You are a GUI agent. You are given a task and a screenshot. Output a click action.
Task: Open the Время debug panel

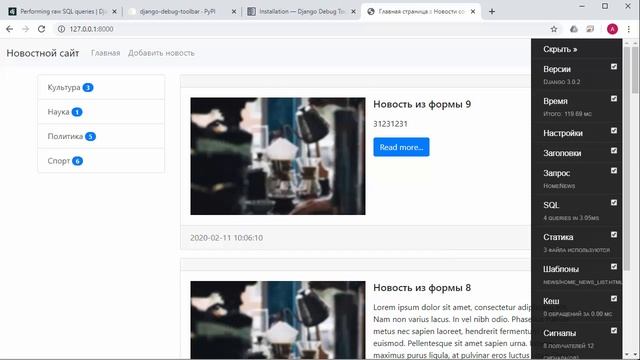click(x=555, y=101)
